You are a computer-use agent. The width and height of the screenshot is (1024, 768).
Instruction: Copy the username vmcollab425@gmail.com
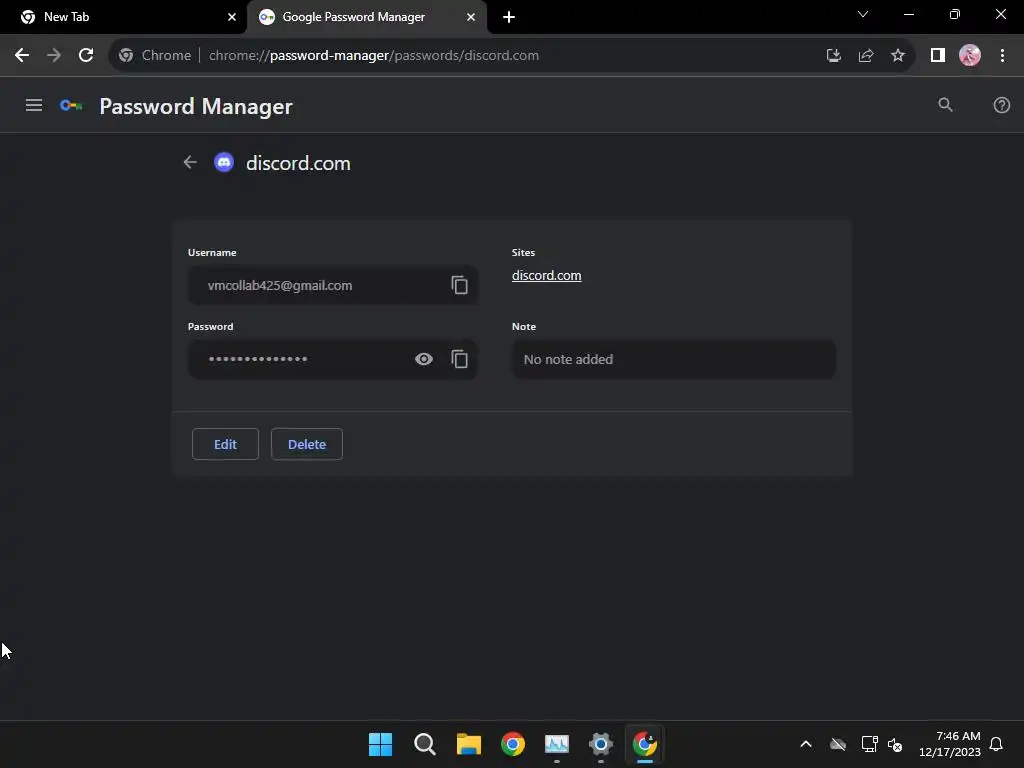click(x=459, y=285)
